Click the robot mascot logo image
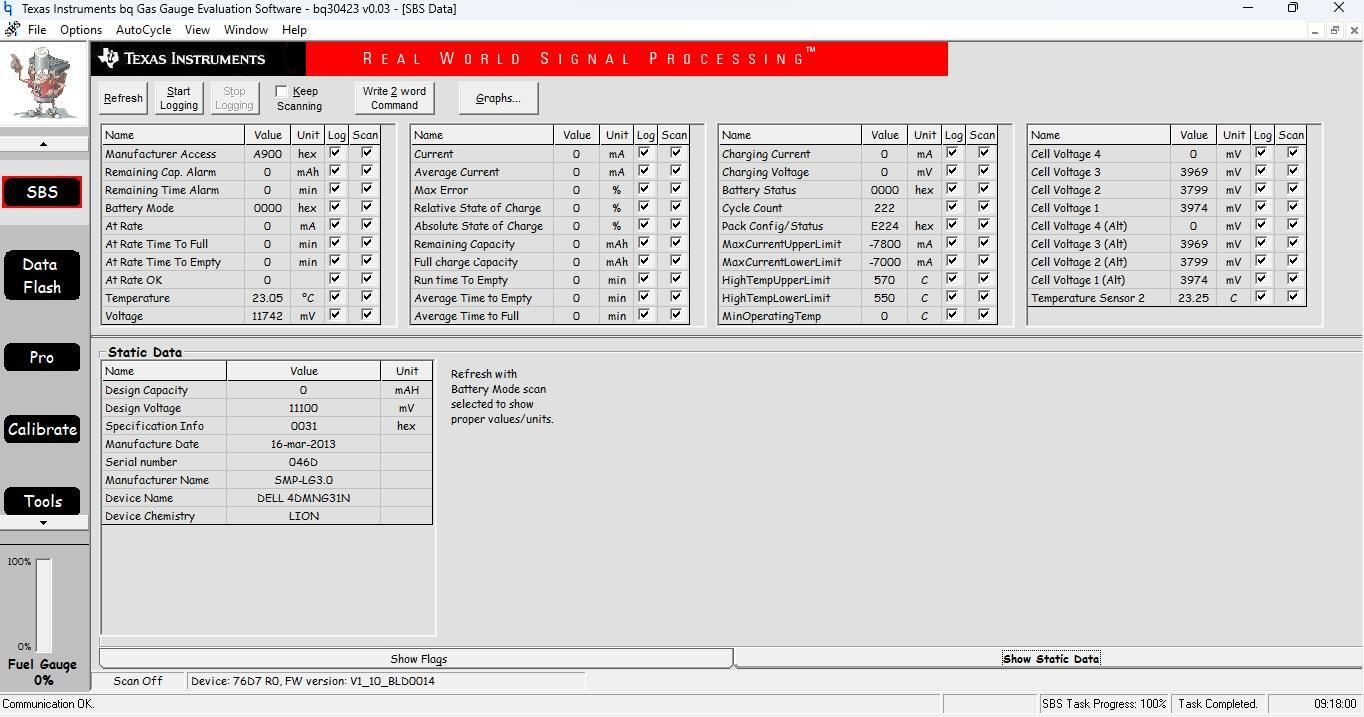Image resolution: width=1364 pixels, height=717 pixels. [42, 85]
